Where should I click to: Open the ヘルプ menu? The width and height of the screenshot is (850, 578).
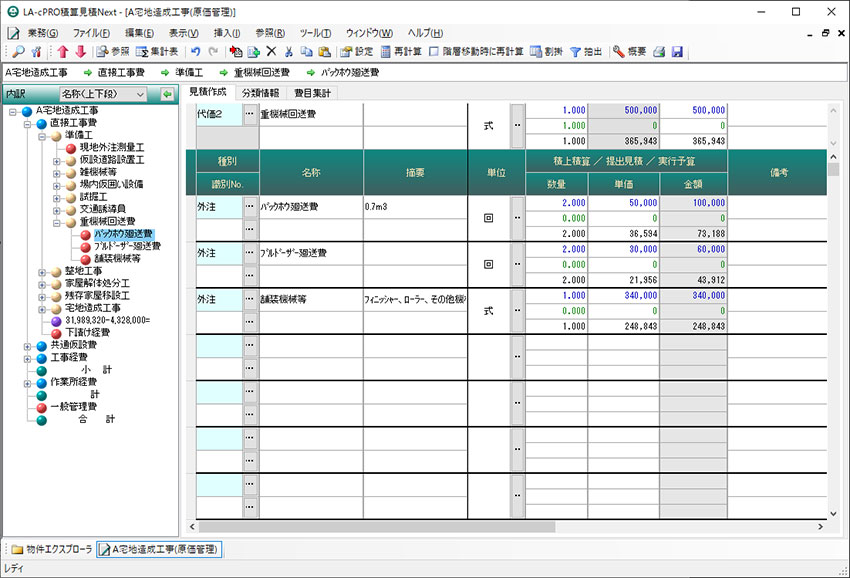(426, 31)
